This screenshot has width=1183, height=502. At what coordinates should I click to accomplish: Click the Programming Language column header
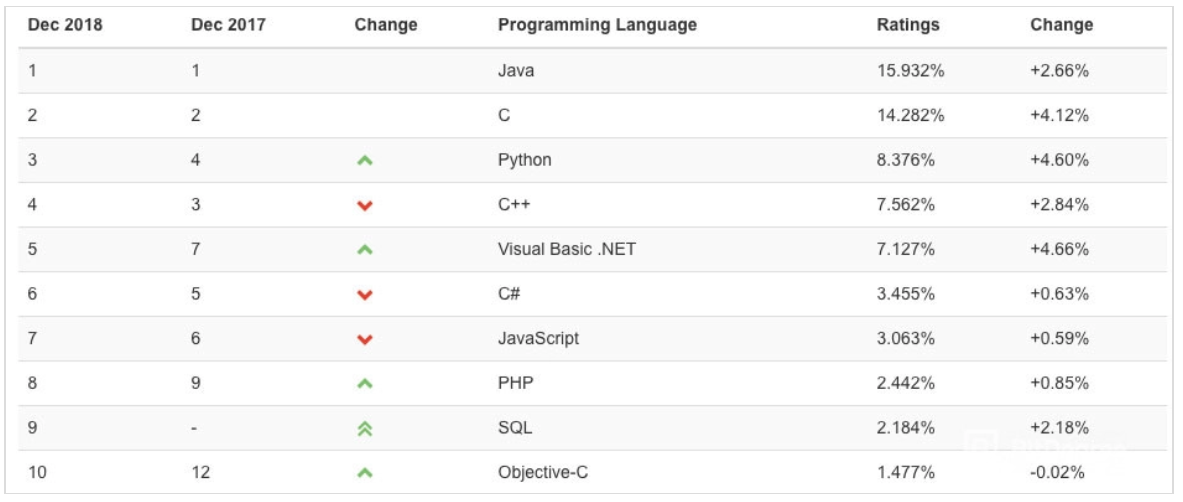tap(598, 25)
